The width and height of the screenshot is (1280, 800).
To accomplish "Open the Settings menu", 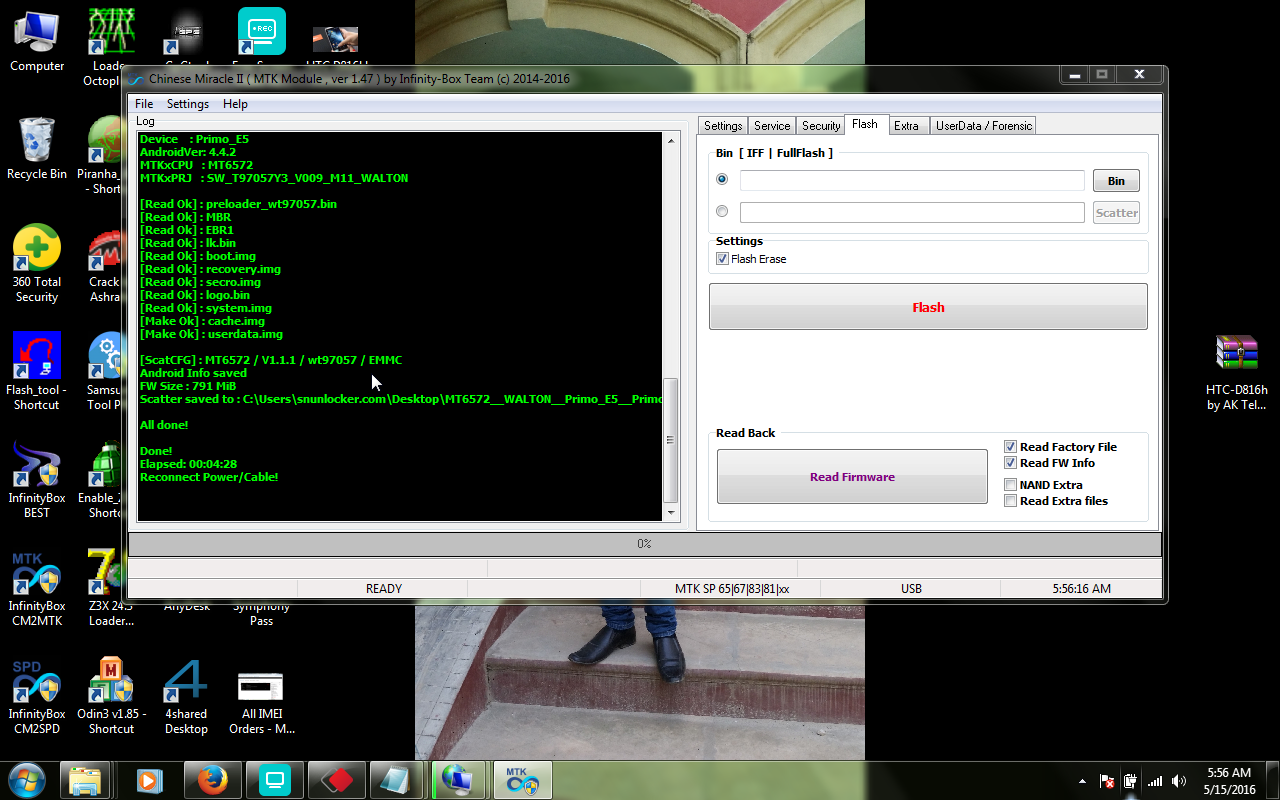I will [188, 104].
